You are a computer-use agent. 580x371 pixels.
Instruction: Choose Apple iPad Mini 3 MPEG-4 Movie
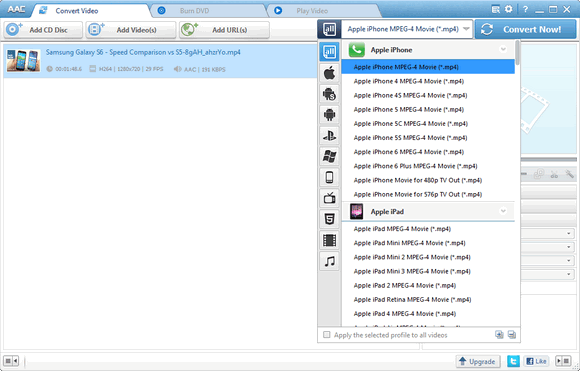[428, 271]
